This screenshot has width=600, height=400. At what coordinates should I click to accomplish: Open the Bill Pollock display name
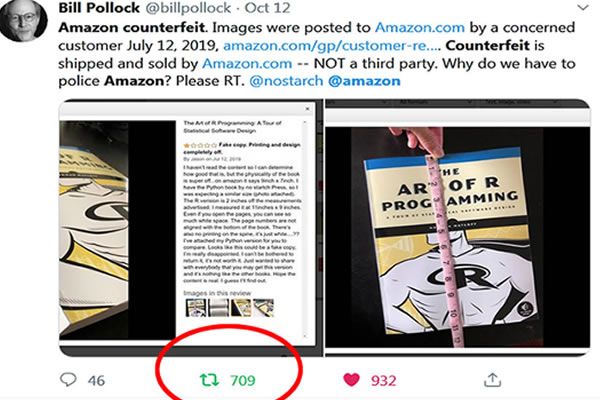[99, 8]
